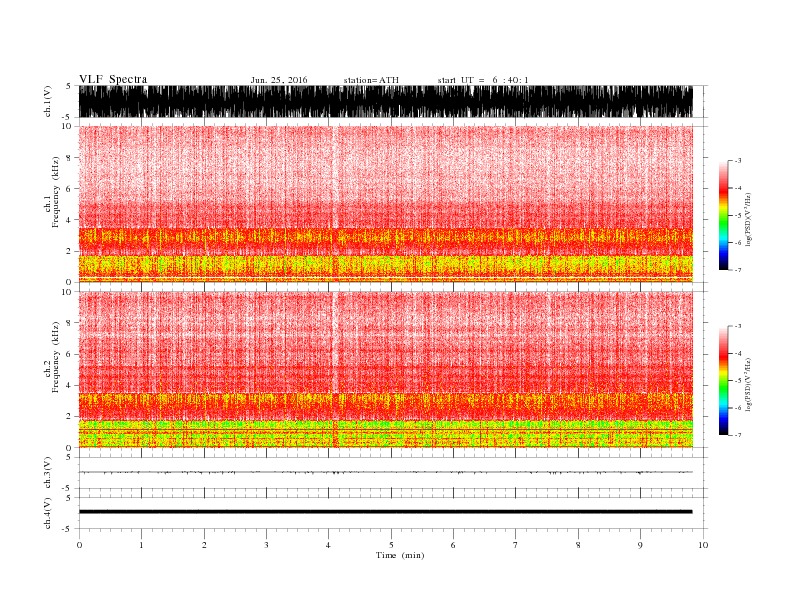The image size is (792, 612).
Task: Click the ch.2 spectrogram color scale bar
Action: (723, 380)
